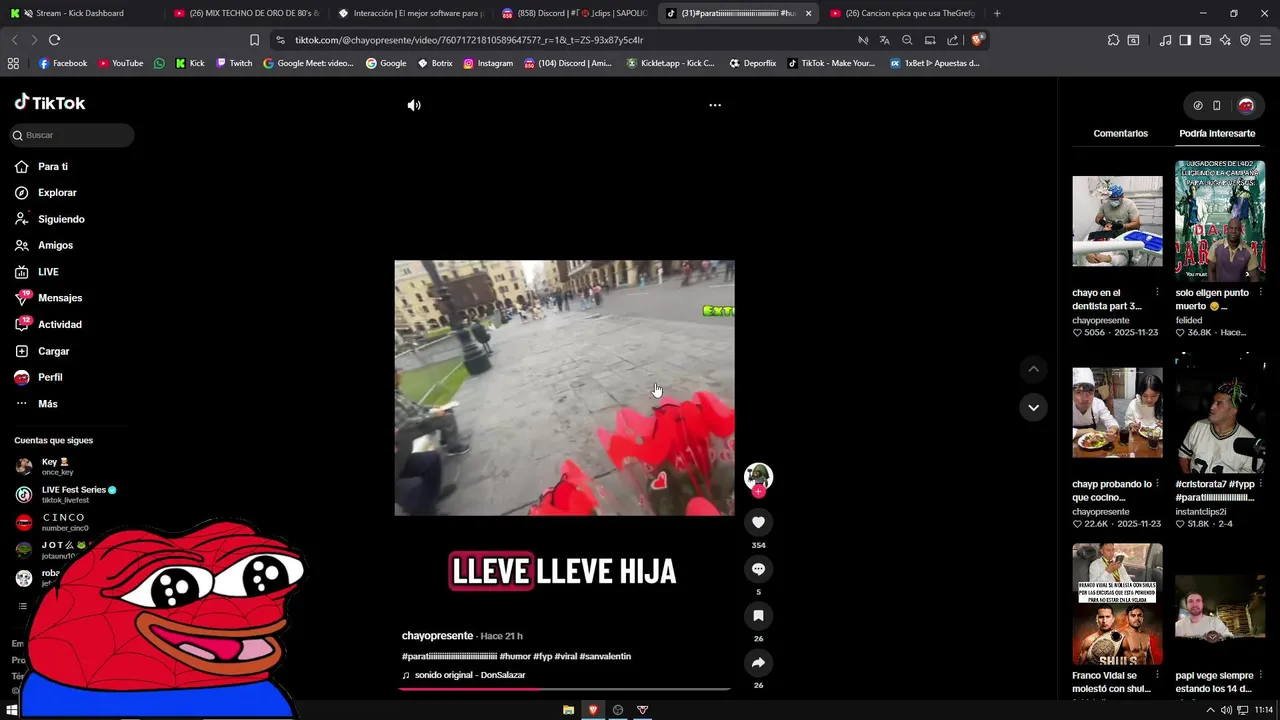Open Windows Start menu

(x=13, y=710)
